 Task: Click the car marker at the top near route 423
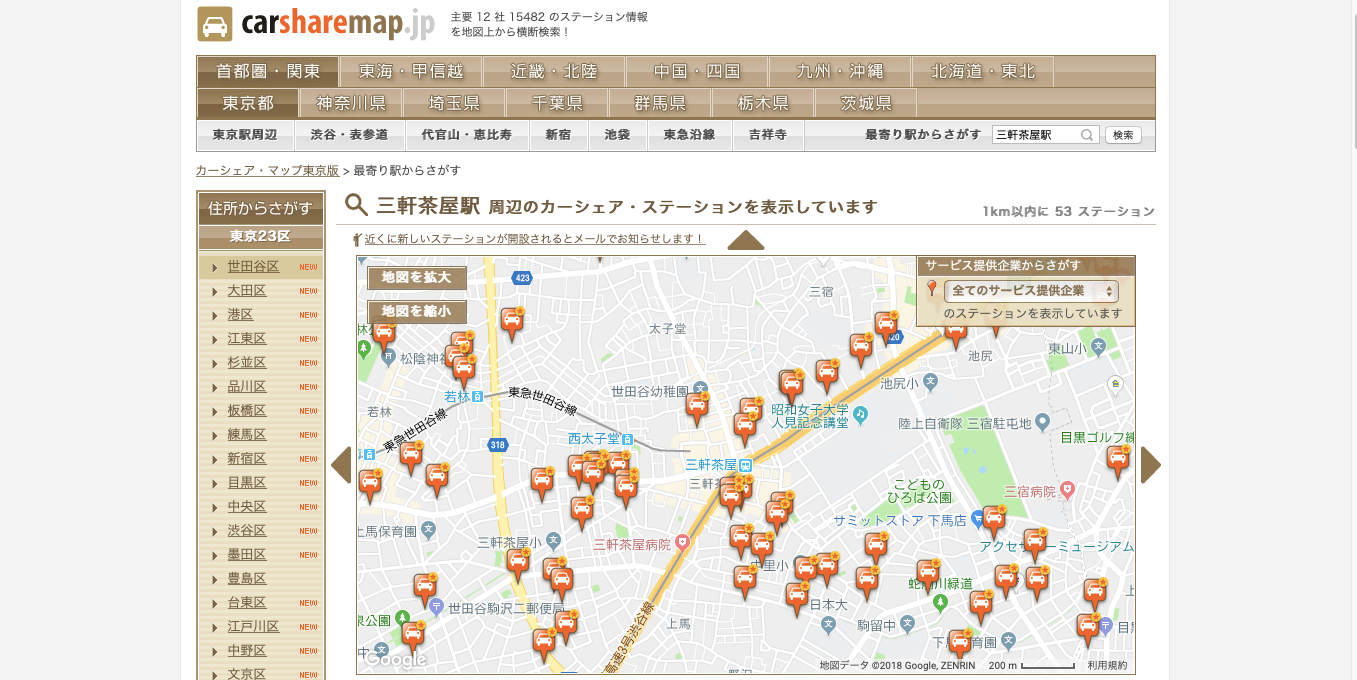(512, 324)
